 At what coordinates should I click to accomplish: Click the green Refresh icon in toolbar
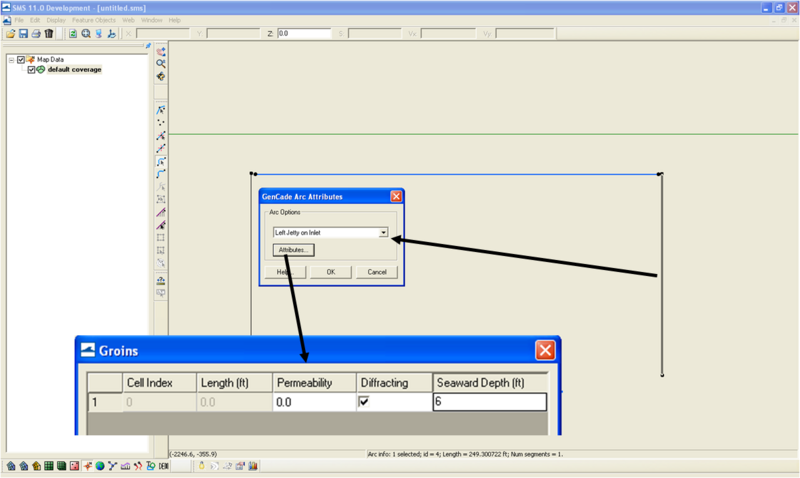(x=73, y=34)
